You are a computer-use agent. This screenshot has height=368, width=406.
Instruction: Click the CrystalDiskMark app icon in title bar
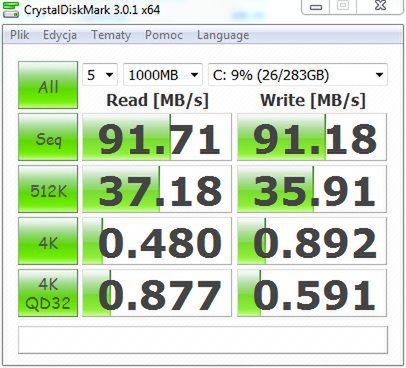tap(11, 9)
